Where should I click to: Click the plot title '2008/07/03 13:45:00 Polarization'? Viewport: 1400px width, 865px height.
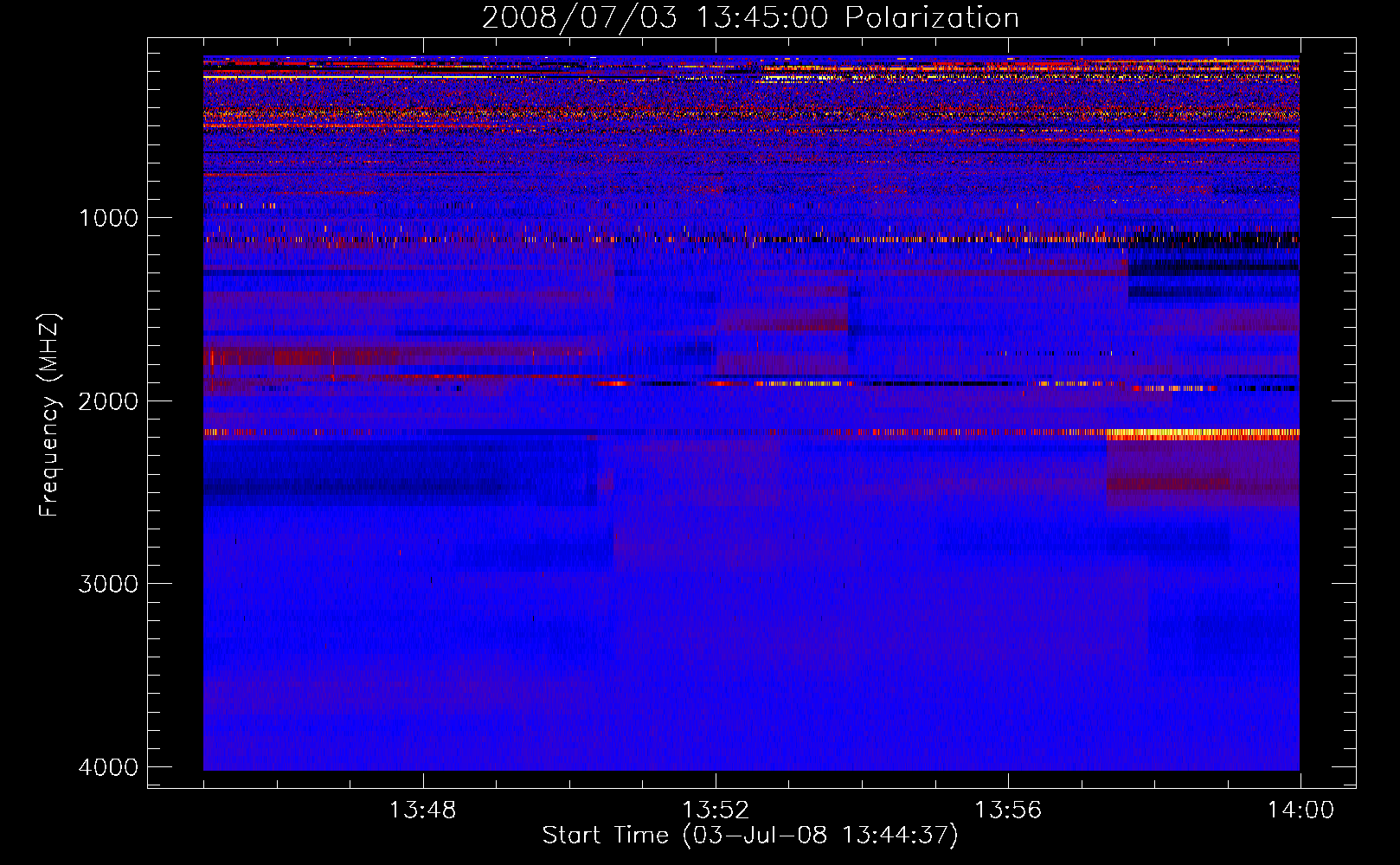click(750, 17)
